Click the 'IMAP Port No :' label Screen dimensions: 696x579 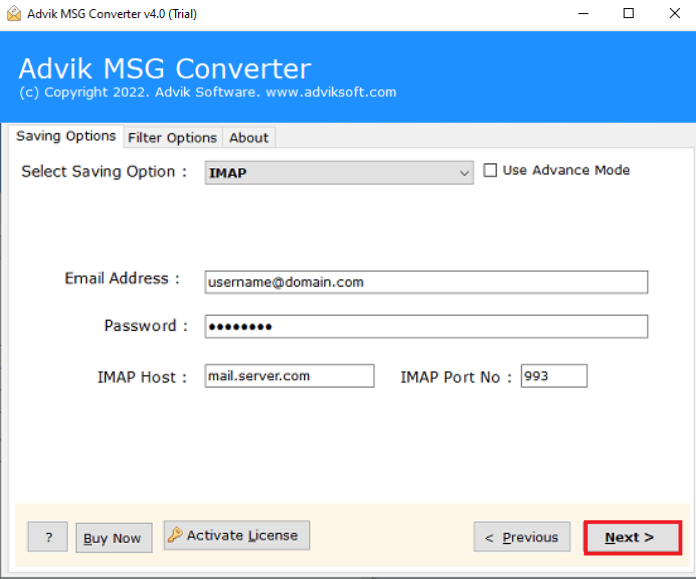pyautogui.click(x=456, y=377)
